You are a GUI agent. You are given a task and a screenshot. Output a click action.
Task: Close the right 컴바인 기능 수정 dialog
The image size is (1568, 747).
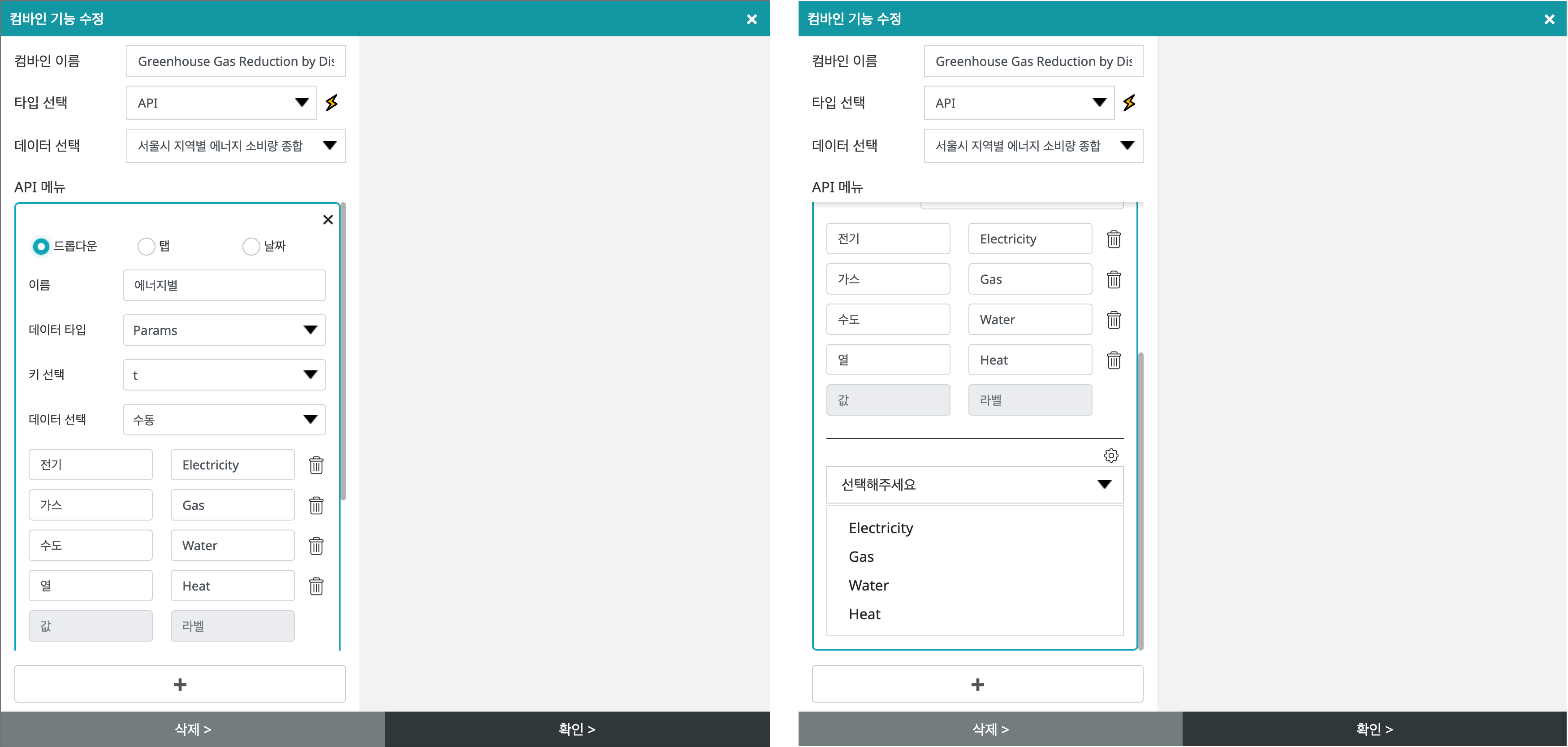click(x=1549, y=19)
